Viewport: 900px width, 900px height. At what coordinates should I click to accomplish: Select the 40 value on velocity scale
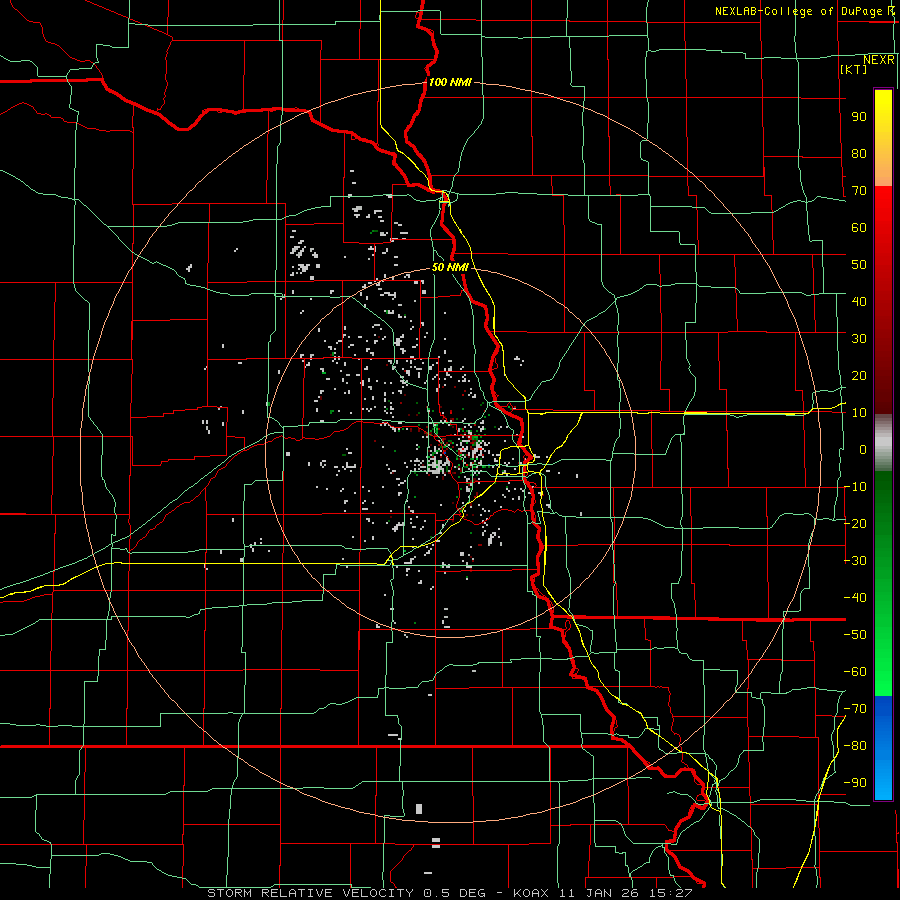(x=859, y=302)
